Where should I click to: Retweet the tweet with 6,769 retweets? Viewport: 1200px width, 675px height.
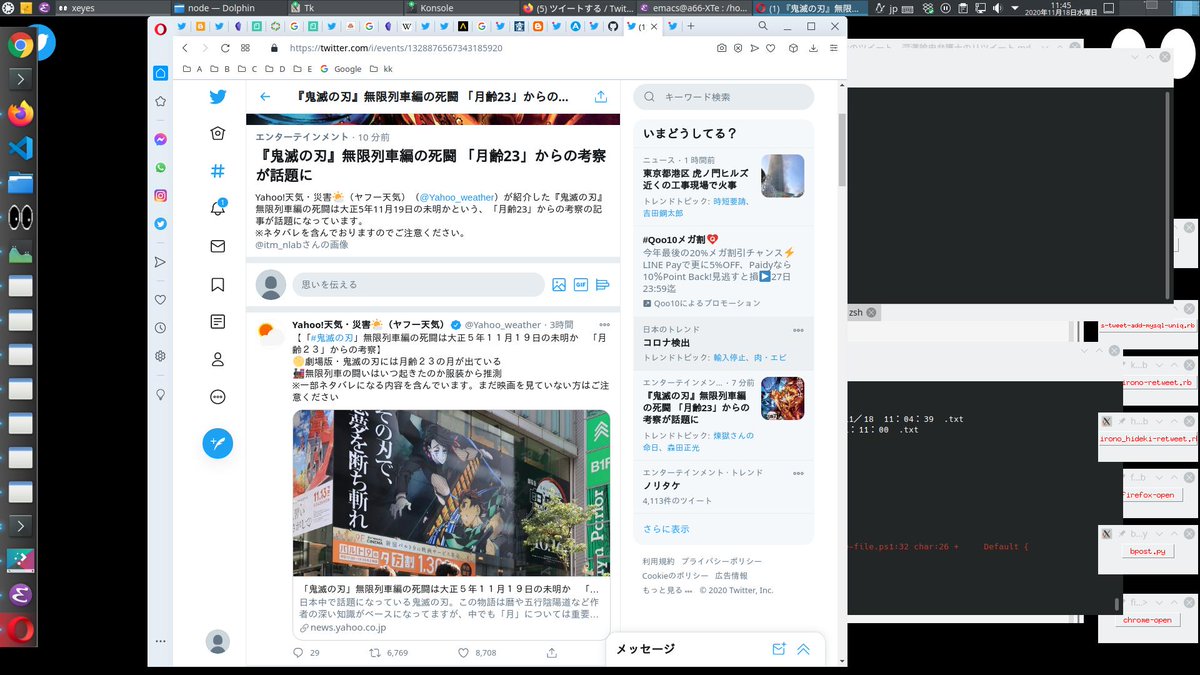[x=375, y=653]
